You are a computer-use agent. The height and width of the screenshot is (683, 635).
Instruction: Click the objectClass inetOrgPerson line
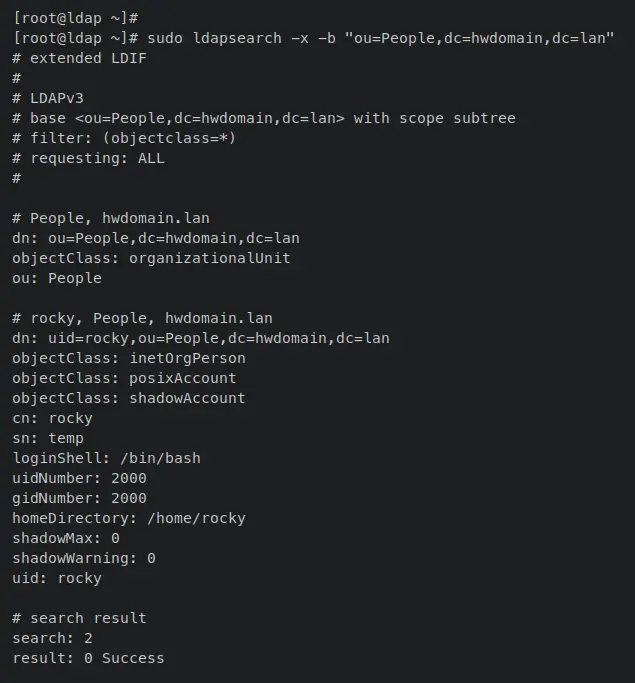click(x=129, y=358)
